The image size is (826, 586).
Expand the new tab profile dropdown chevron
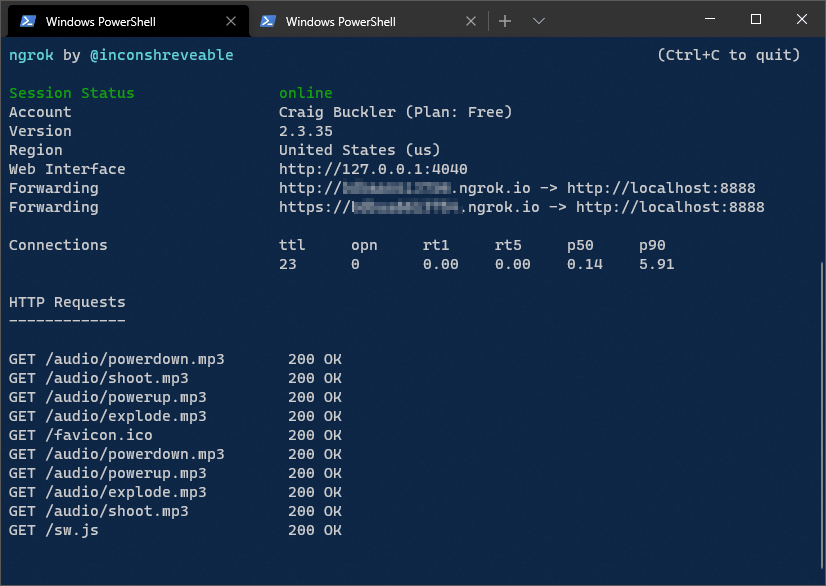(539, 21)
